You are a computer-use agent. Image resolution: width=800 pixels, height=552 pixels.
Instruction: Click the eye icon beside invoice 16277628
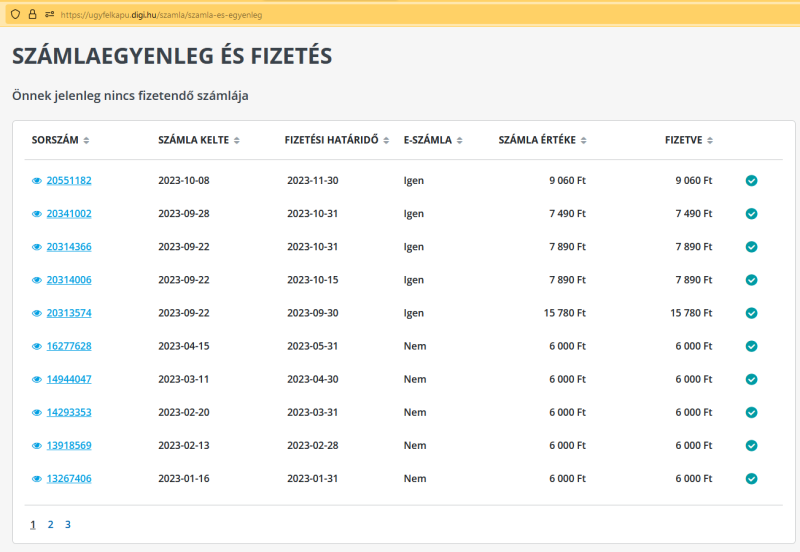point(37,346)
